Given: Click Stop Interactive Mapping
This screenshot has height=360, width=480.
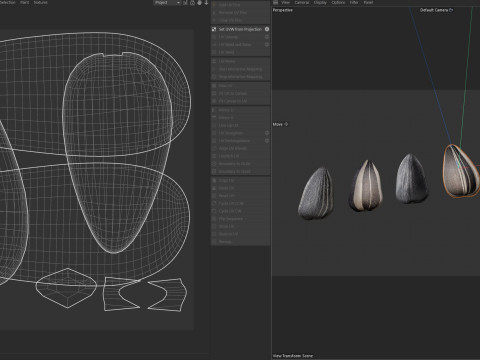Looking at the screenshot, I should 240,77.
